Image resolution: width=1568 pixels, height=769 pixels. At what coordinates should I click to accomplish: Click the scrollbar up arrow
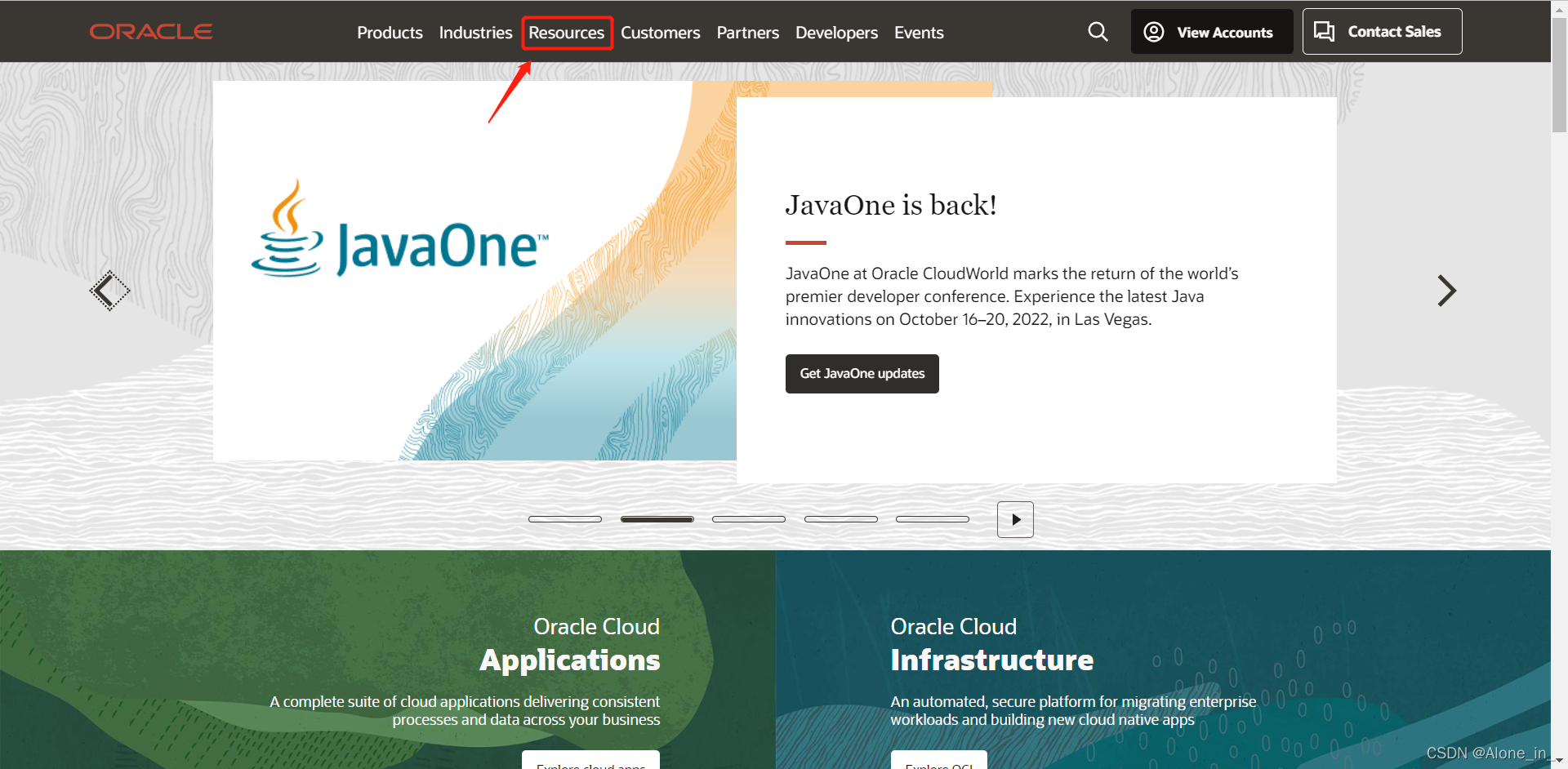pyautogui.click(x=1559, y=7)
